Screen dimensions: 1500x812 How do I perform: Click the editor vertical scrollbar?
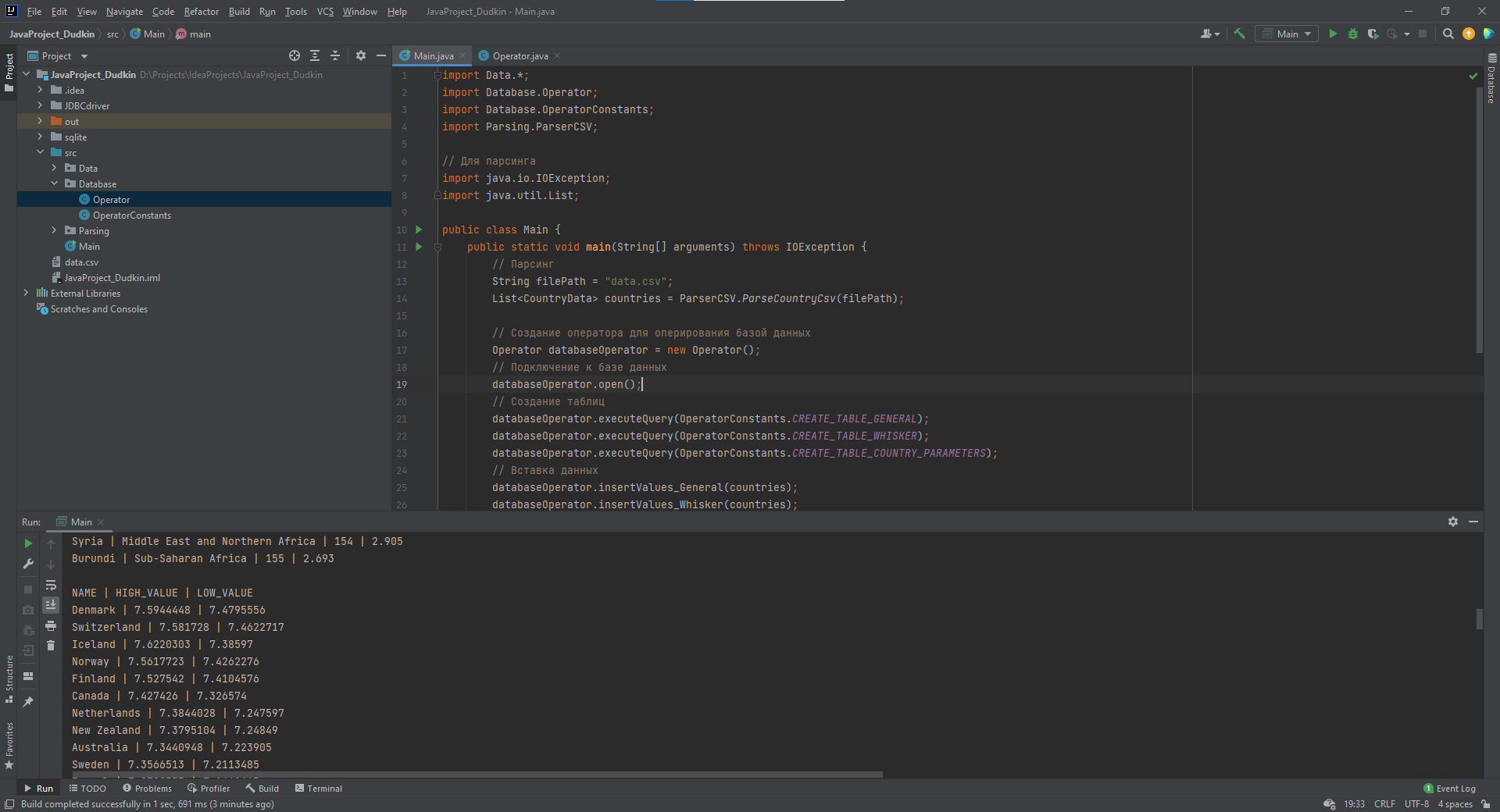(x=1480, y=219)
